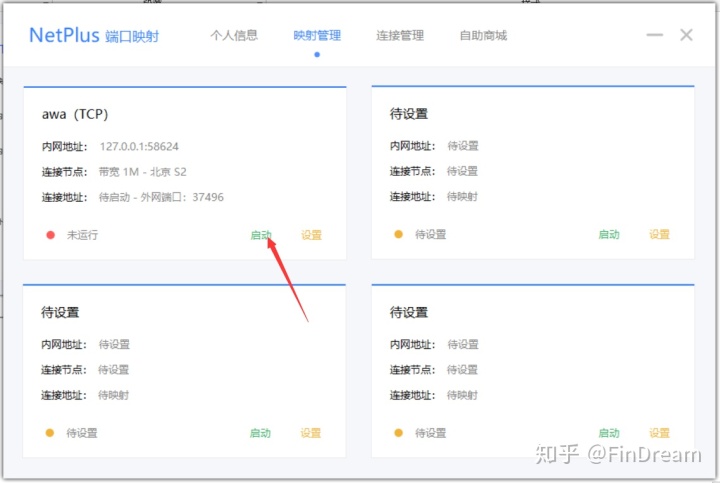Click the red 未运行 status dot

(50, 235)
